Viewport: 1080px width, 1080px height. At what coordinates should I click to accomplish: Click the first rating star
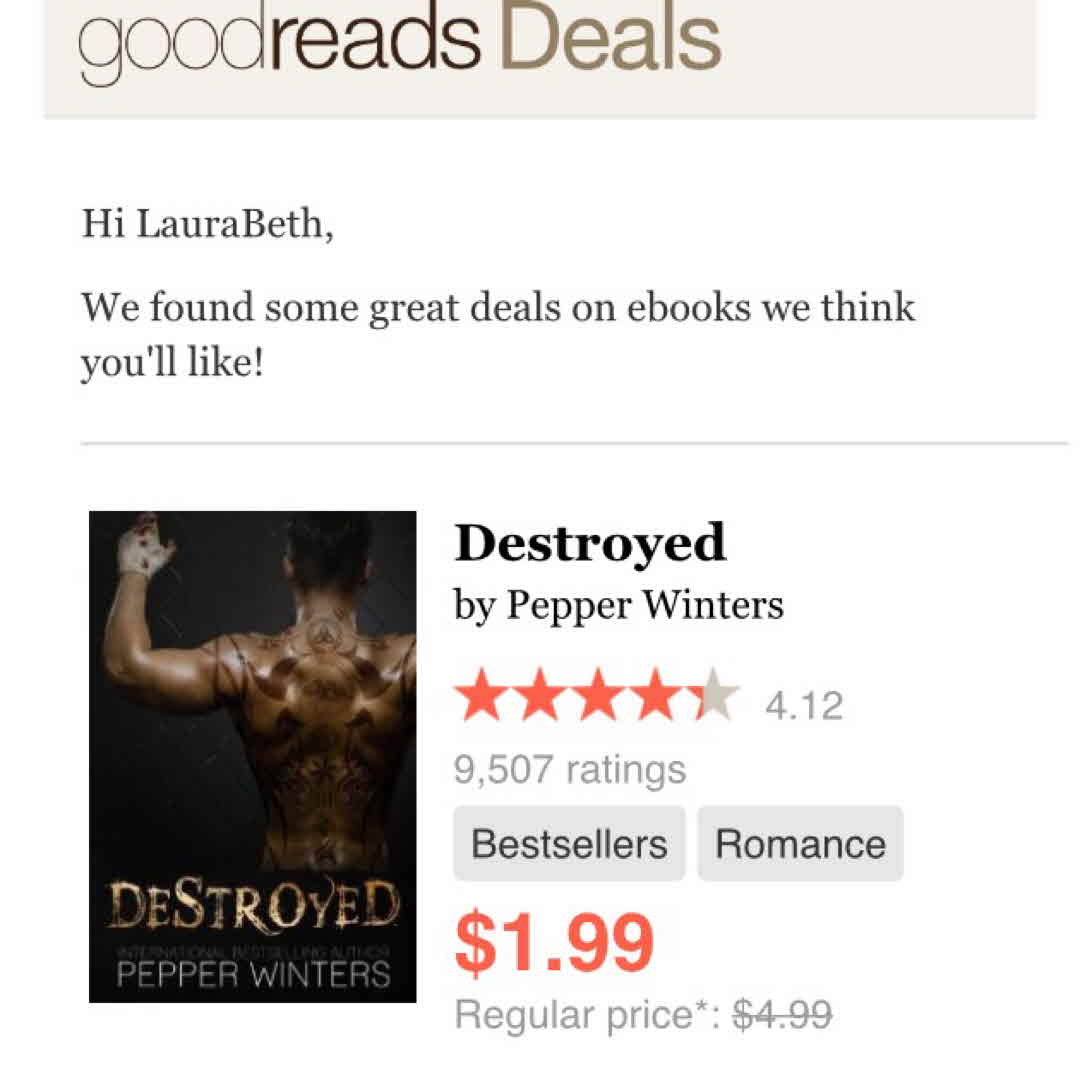(x=481, y=694)
